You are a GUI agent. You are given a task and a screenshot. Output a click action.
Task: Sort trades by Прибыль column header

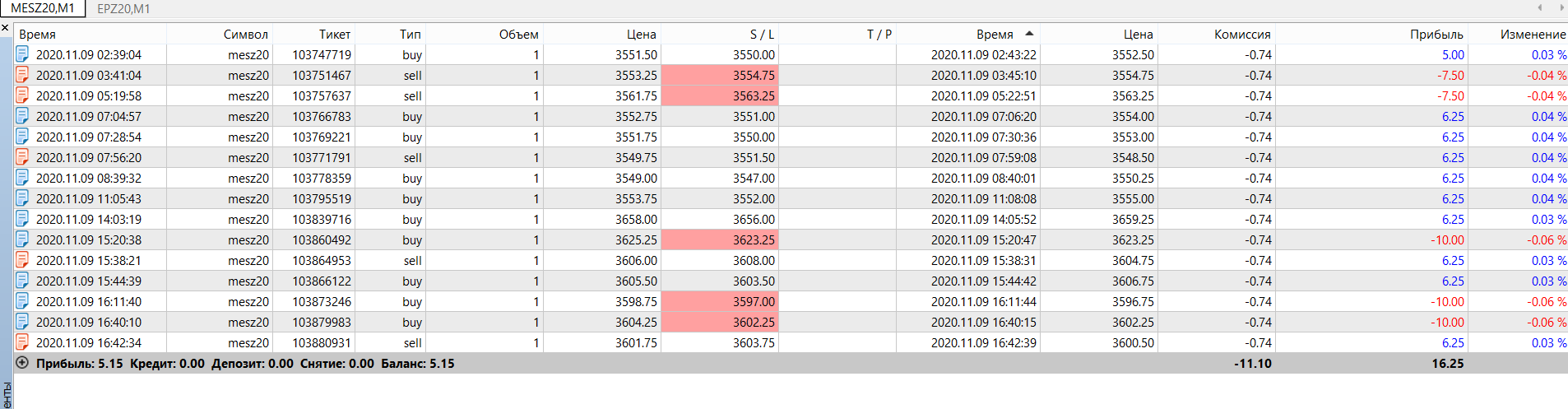tap(1436, 35)
